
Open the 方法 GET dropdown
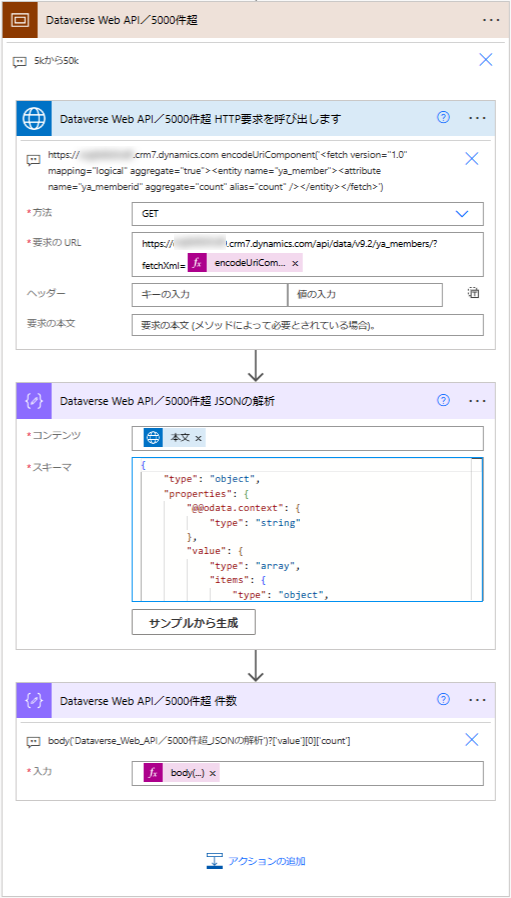point(308,214)
